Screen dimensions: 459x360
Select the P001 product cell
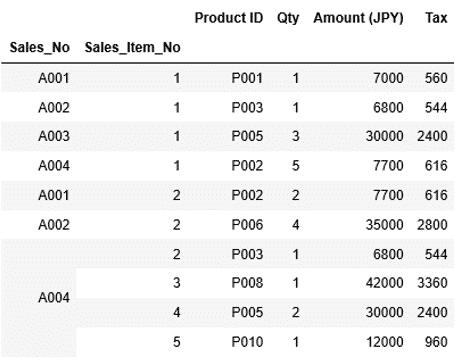[x=247, y=78]
